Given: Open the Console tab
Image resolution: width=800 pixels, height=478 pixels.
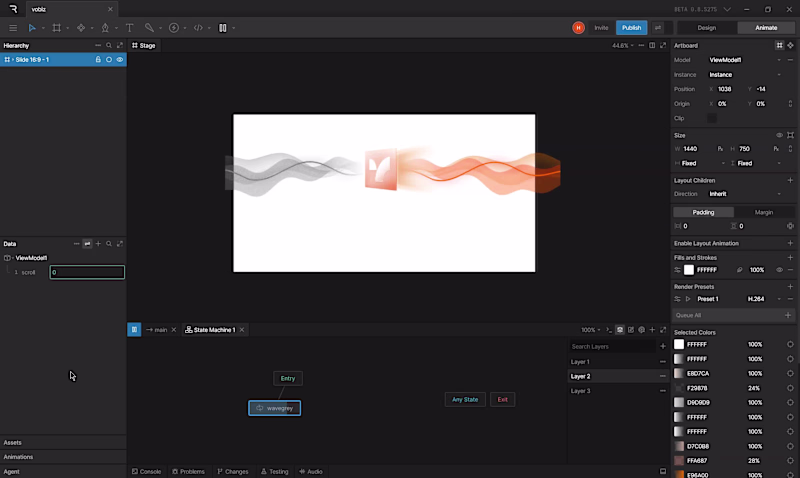Looking at the screenshot, I should click(146, 471).
